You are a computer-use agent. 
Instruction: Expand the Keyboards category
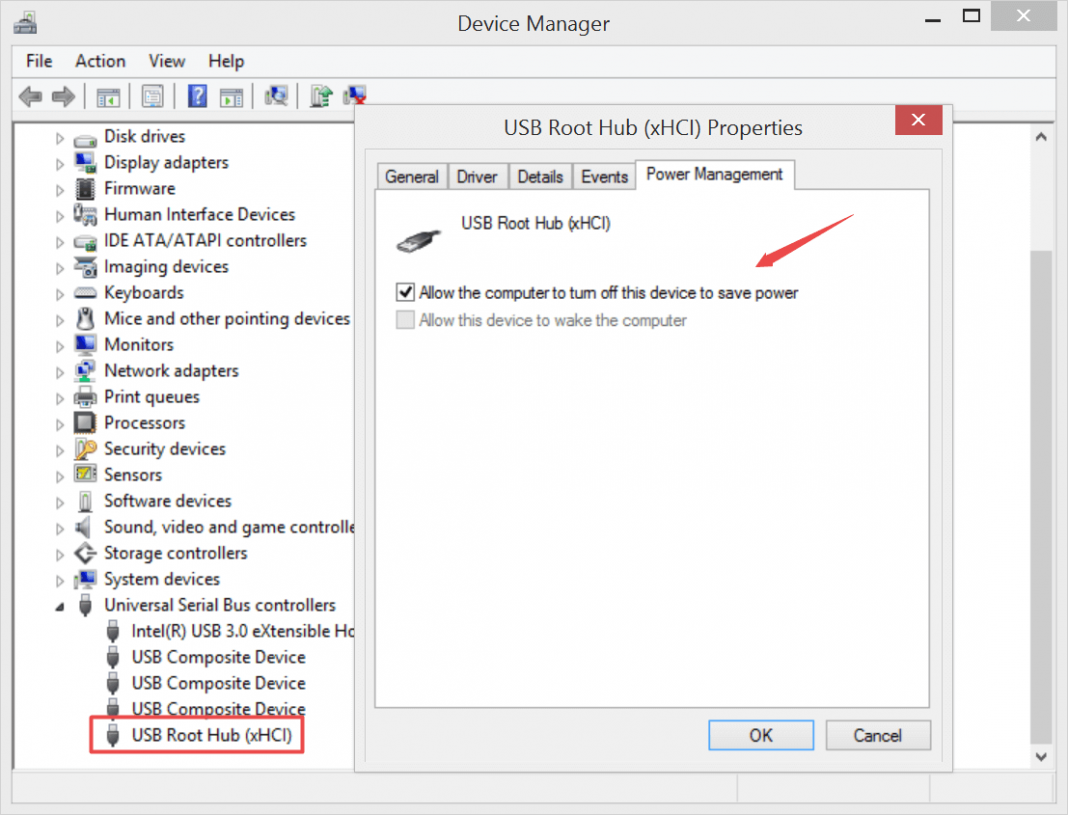pyautogui.click(x=59, y=292)
